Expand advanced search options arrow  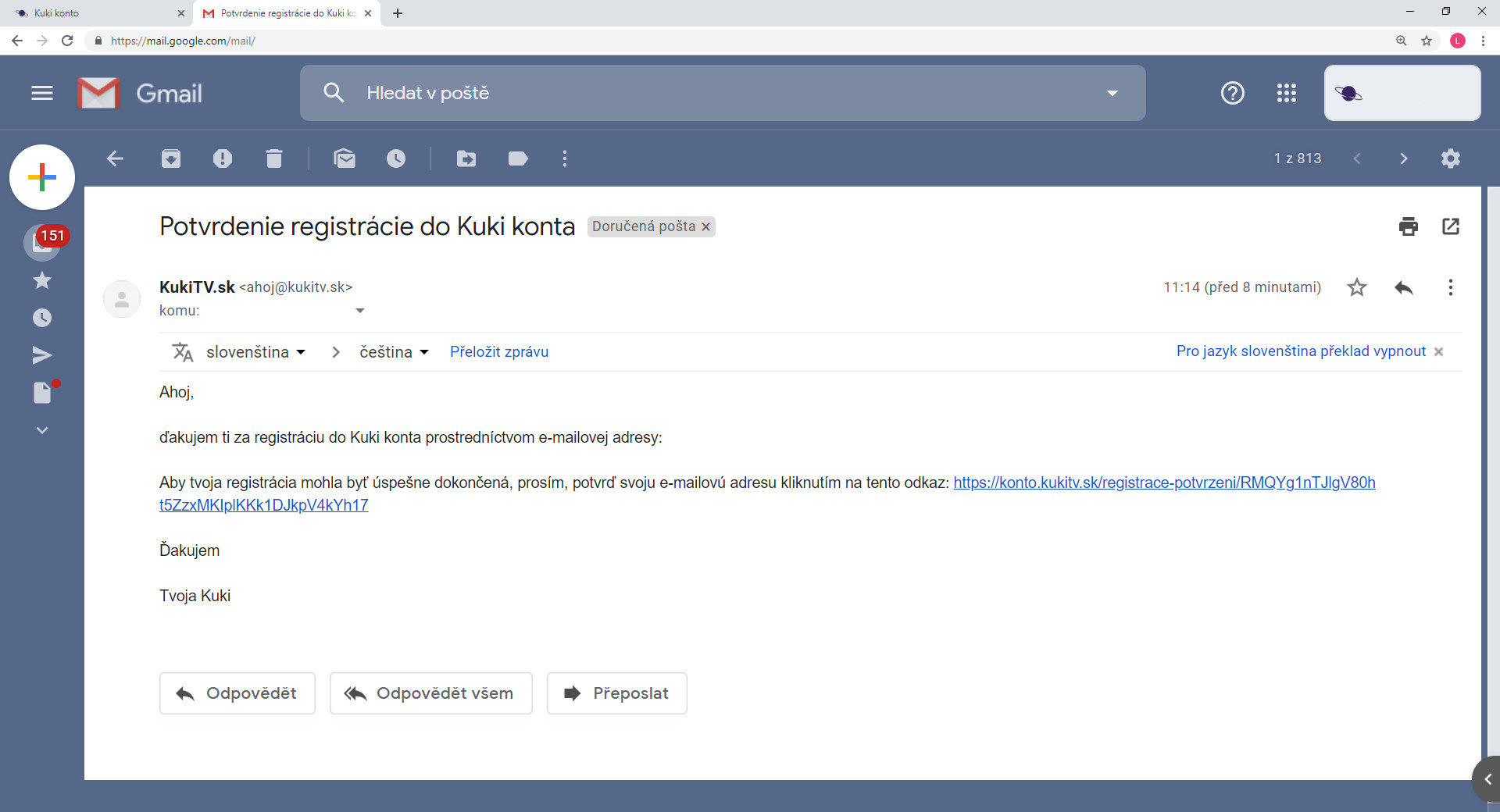click(1112, 93)
